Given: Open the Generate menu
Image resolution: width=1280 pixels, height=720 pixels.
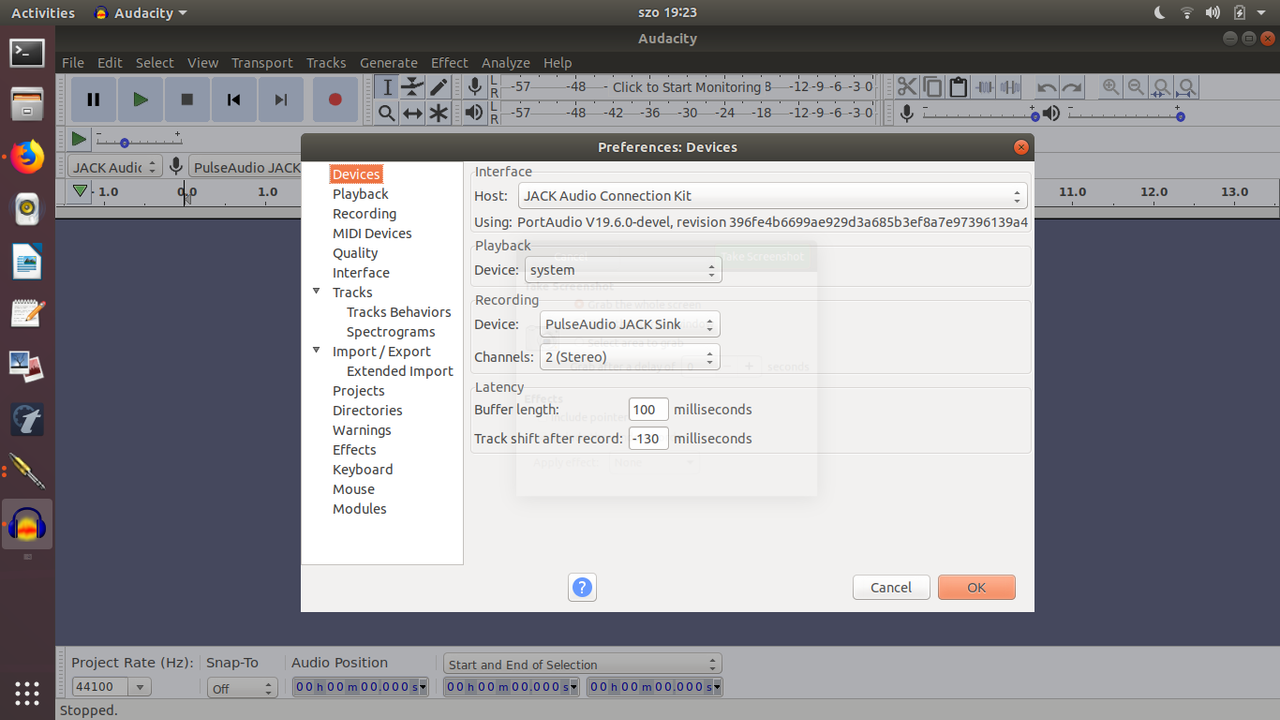Looking at the screenshot, I should tap(389, 62).
